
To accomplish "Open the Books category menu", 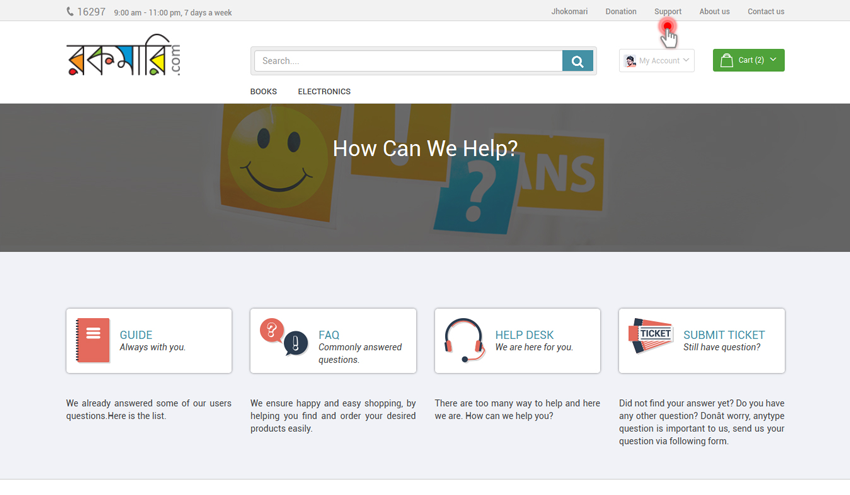I will [263, 91].
